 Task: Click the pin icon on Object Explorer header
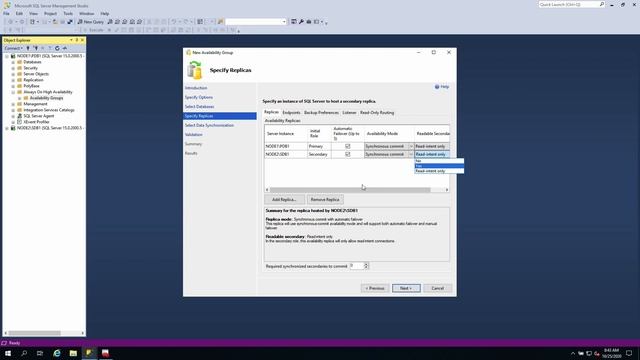(77, 40)
